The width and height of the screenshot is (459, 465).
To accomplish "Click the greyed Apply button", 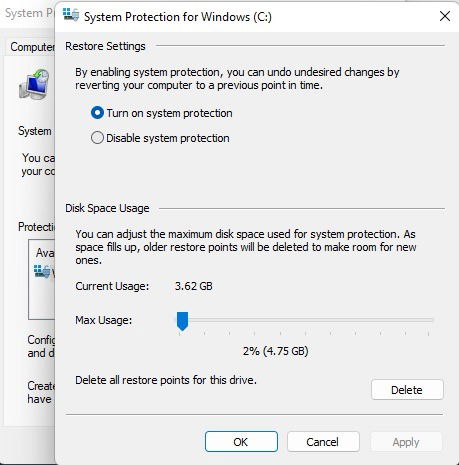I will pos(406,442).
